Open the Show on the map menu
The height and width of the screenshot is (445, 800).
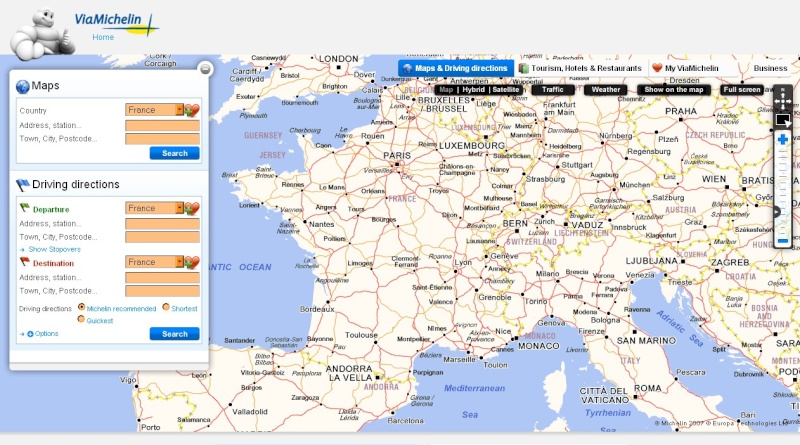pyautogui.click(x=673, y=89)
